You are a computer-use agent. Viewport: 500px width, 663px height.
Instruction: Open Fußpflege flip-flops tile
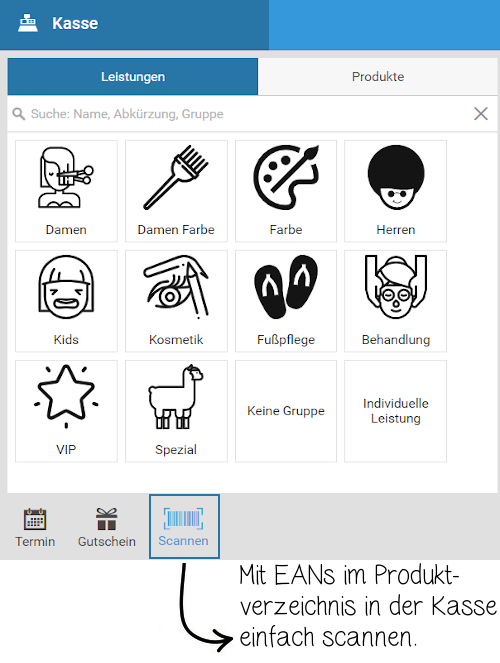pos(286,301)
